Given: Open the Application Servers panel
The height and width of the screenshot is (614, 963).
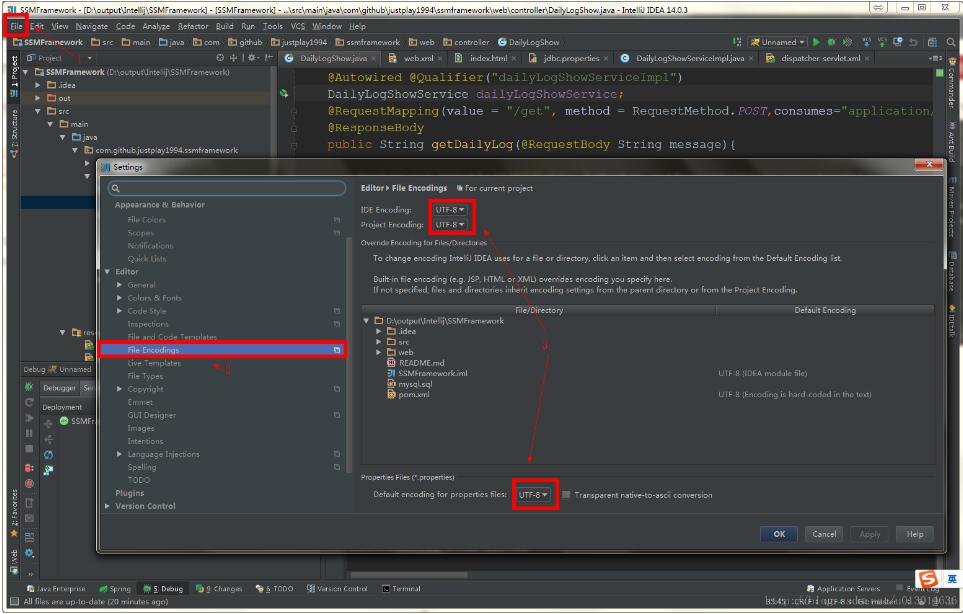Looking at the screenshot, I should pyautogui.click(x=848, y=589).
